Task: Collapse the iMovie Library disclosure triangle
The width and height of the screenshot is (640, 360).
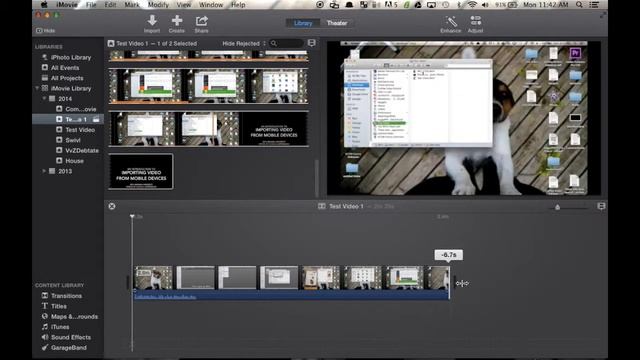Action: click(37, 88)
